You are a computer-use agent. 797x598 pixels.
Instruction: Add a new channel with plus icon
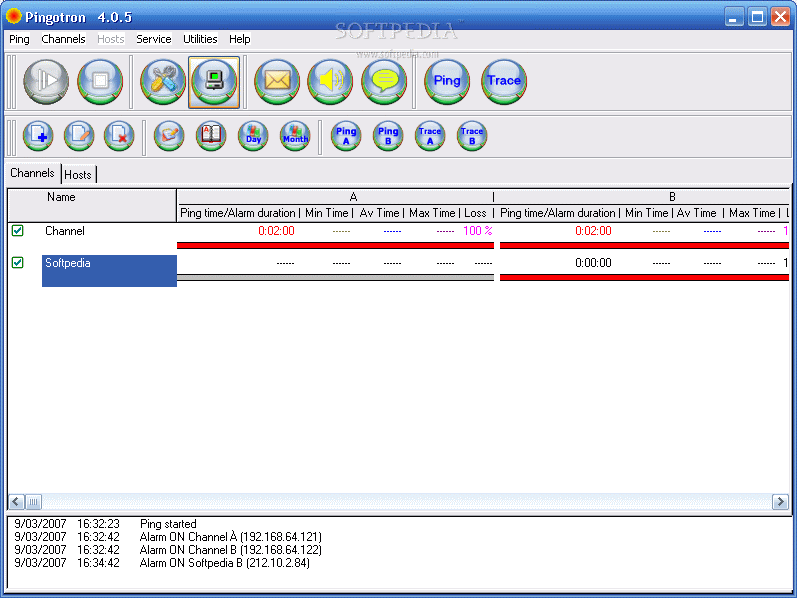38,136
